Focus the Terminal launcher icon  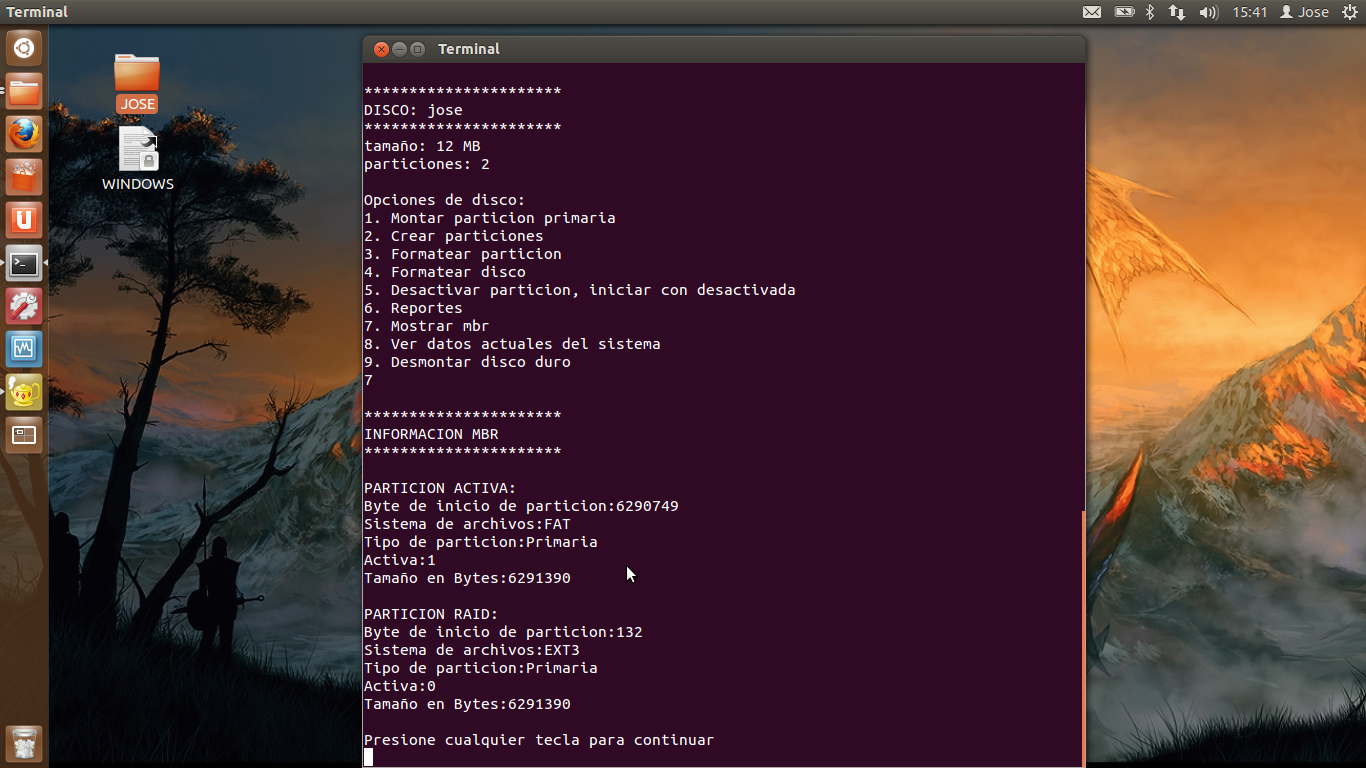click(24, 264)
